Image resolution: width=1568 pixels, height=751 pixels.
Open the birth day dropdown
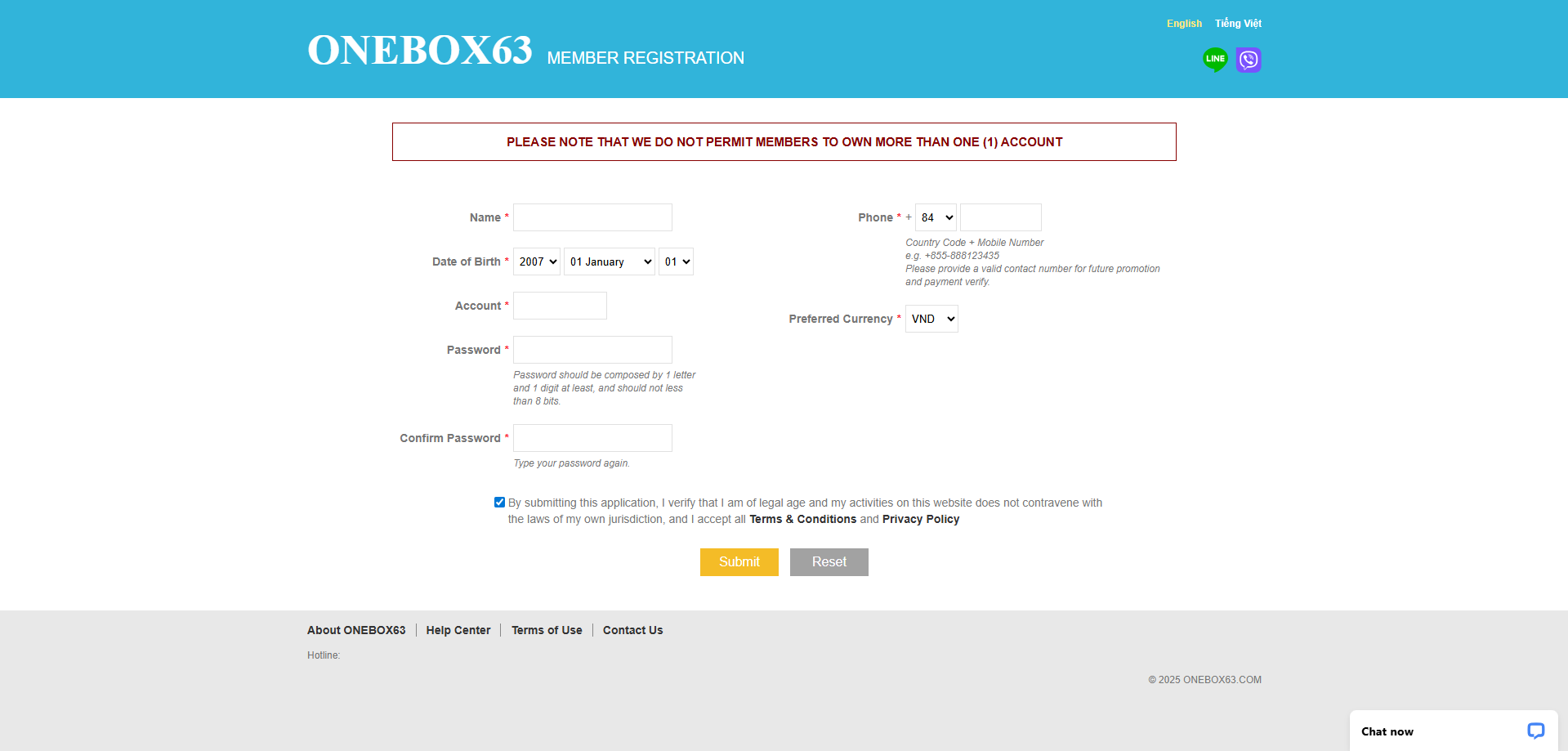click(x=676, y=262)
